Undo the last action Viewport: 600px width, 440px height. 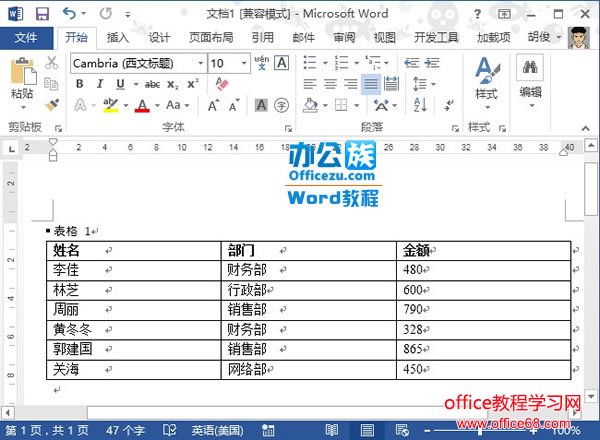[69, 14]
